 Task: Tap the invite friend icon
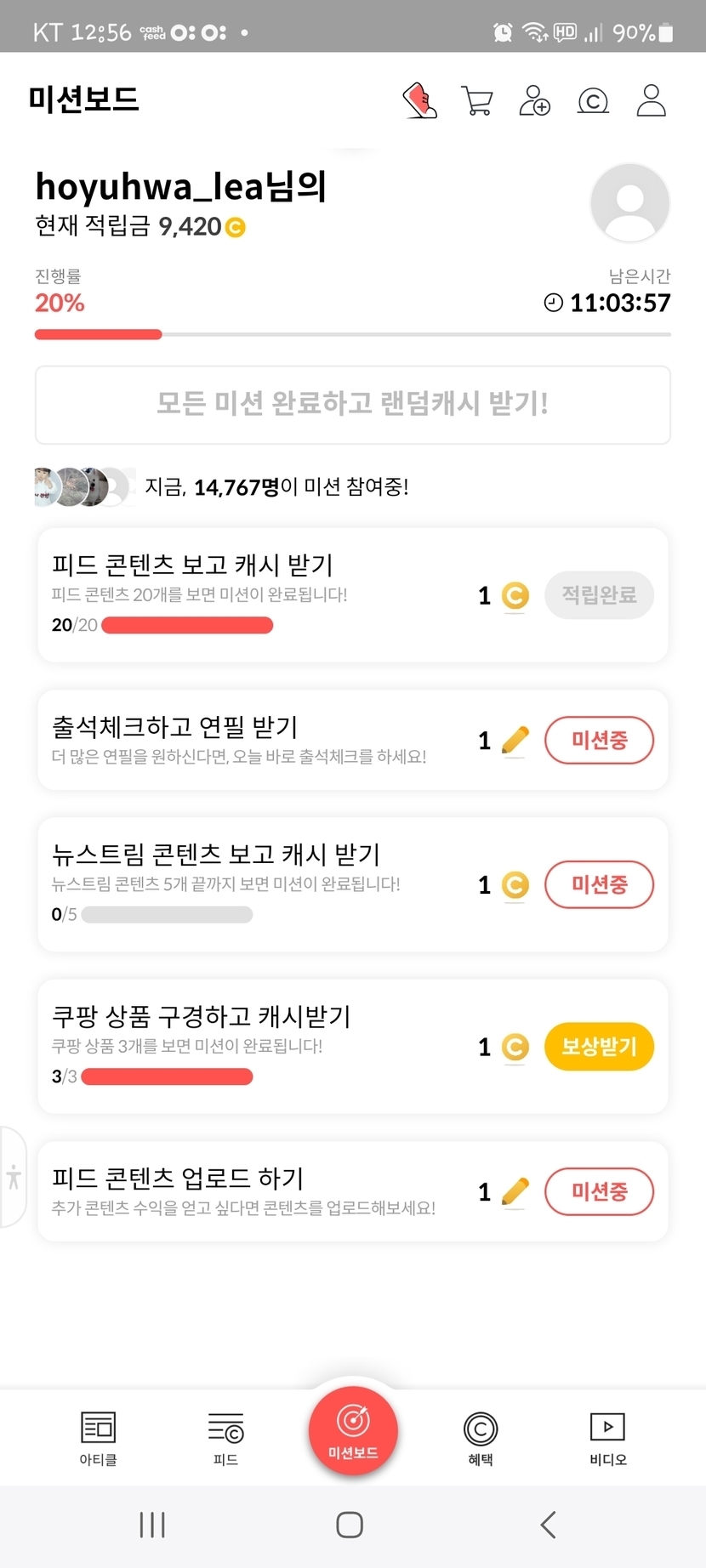534,100
